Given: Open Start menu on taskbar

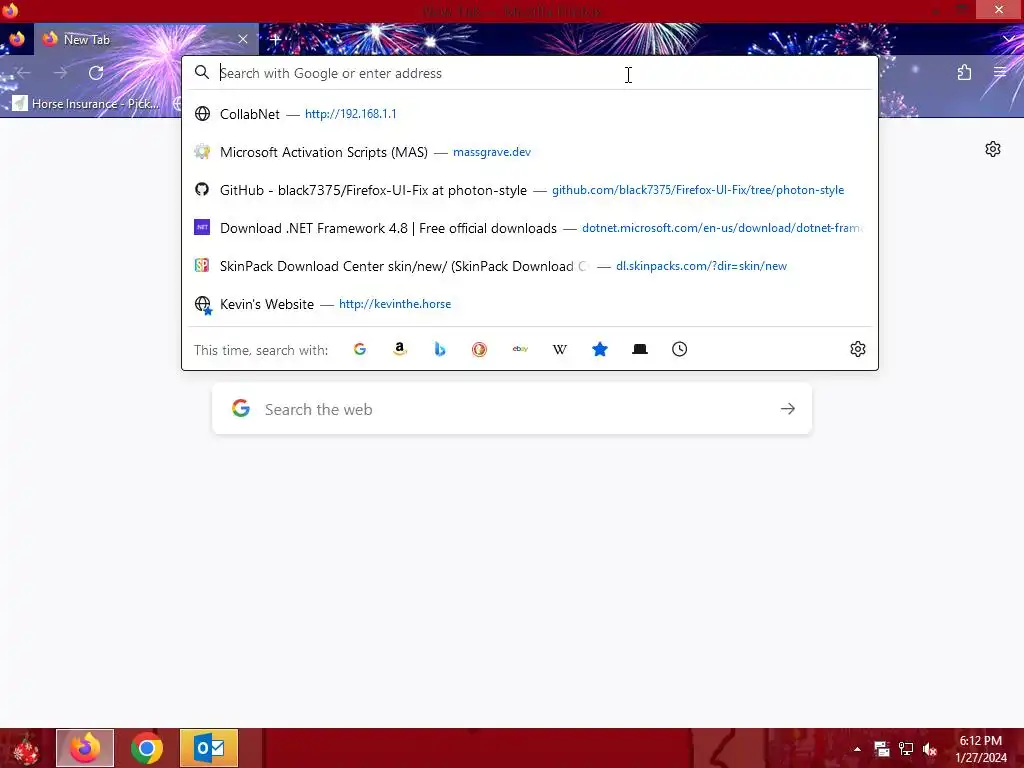Looking at the screenshot, I should point(26,748).
